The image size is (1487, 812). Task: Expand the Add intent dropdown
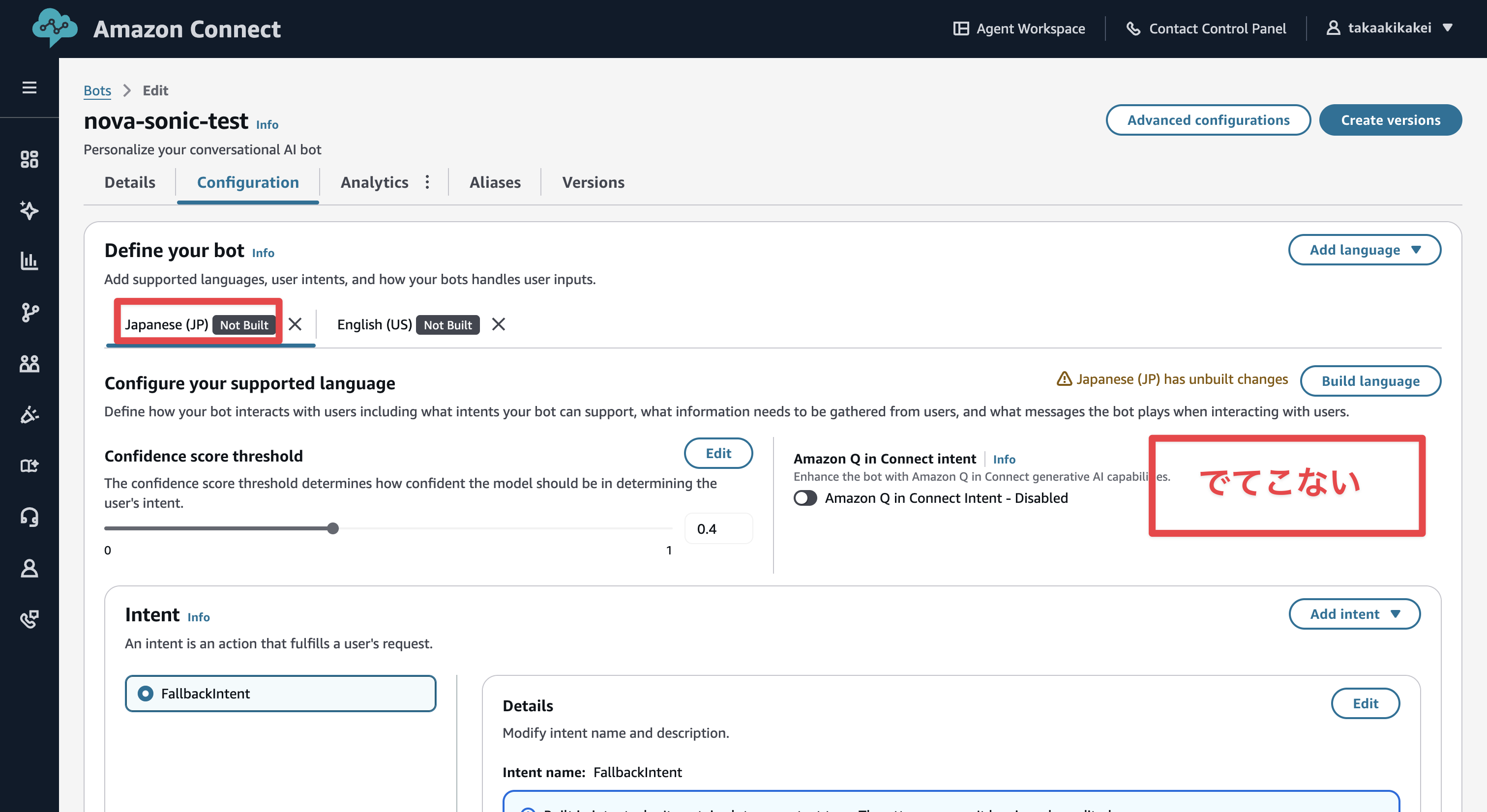pyautogui.click(x=1354, y=614)
